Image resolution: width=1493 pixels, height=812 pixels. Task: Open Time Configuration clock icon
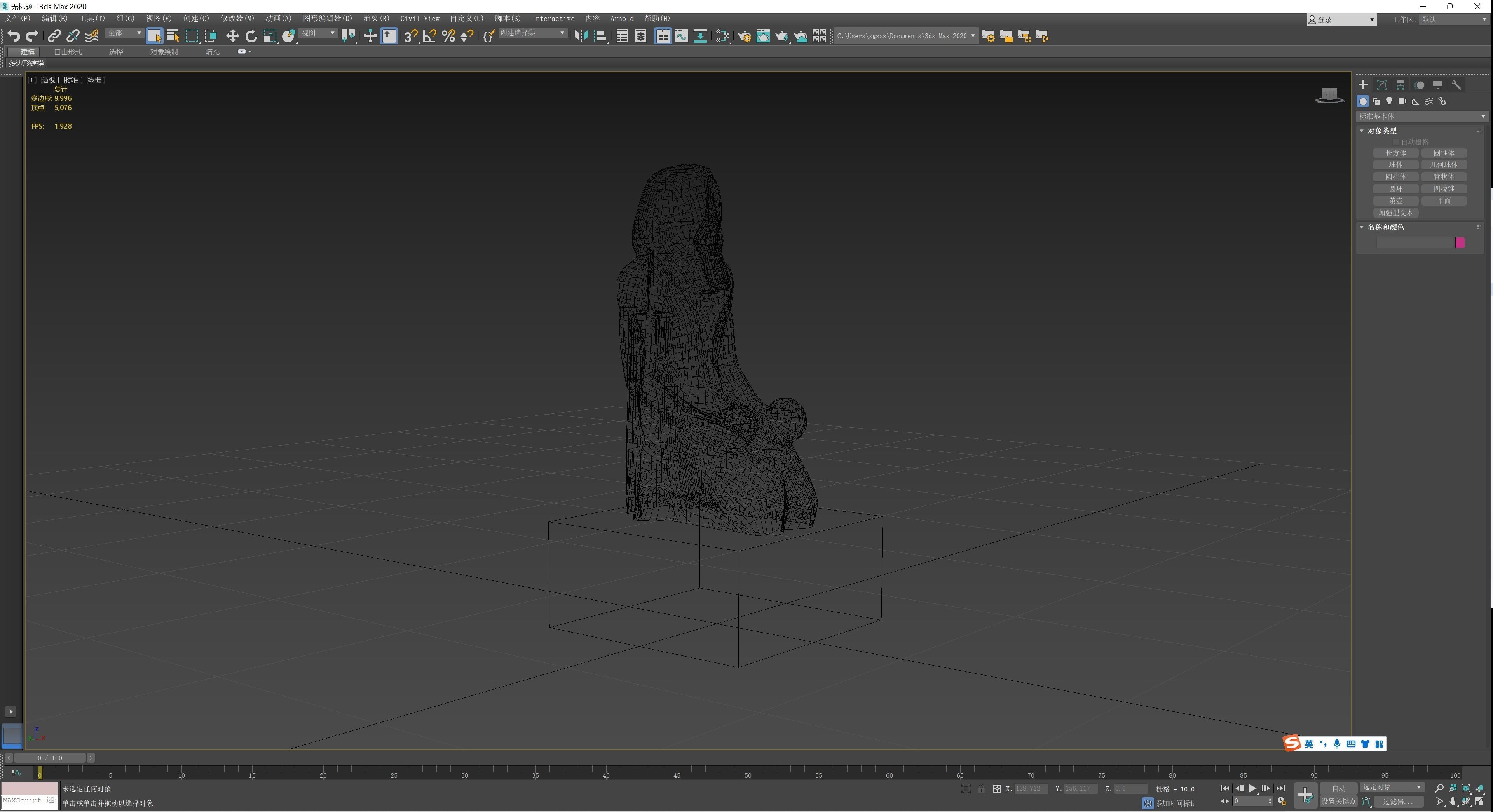tap(1282, 802)
